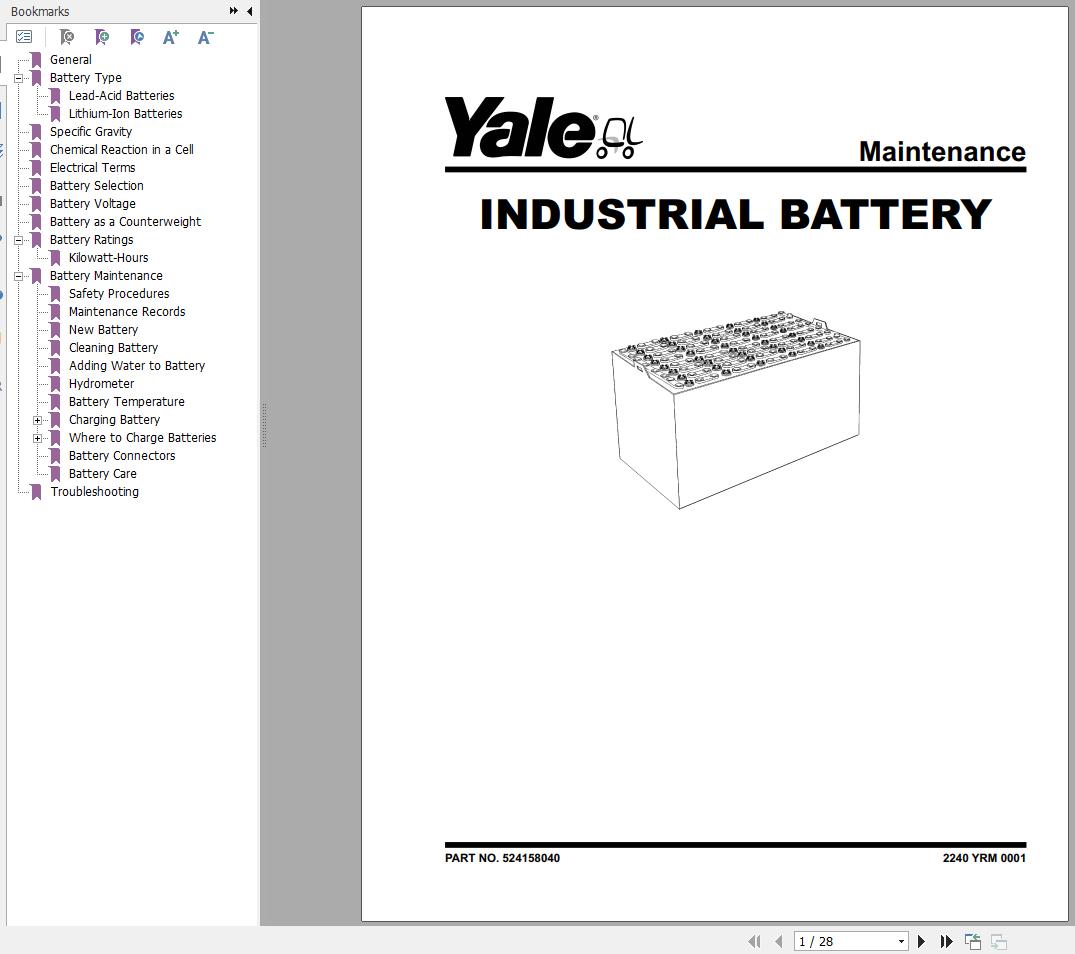Image resolution: width=1075 pixels, height=954 pixels.
Task: Open the General bookmark
Action: point(71,60)
